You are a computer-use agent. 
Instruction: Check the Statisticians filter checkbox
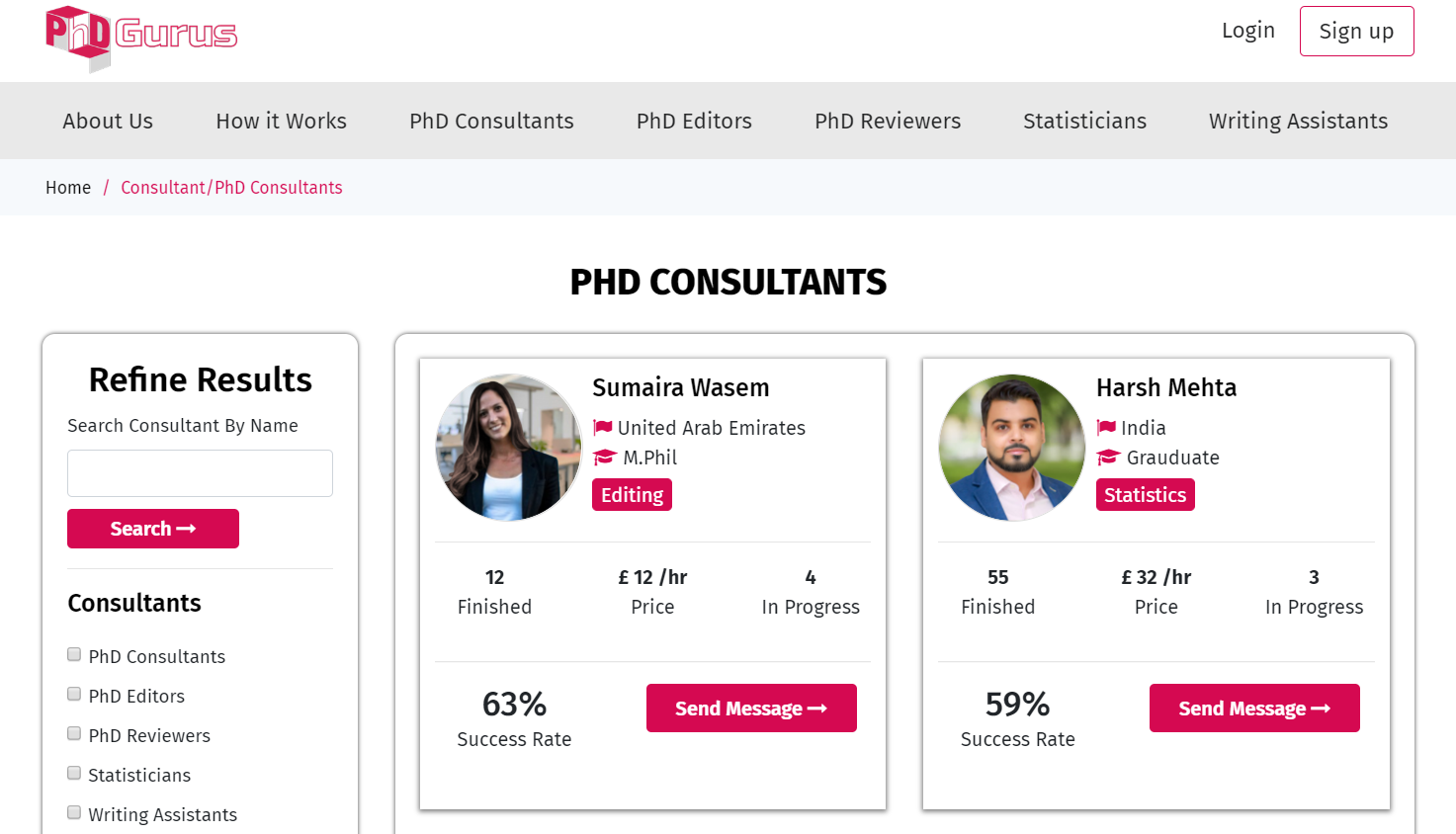[x=74, y=773]
